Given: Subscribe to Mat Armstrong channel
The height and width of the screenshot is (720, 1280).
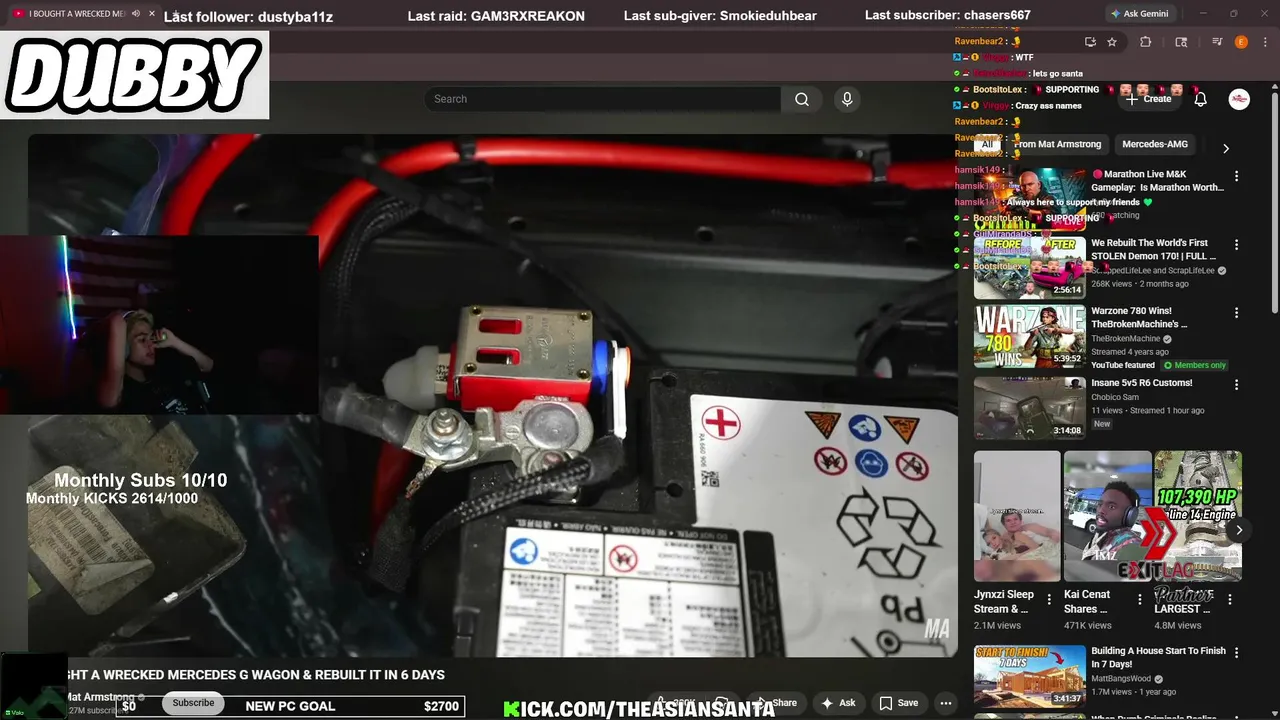Looking at the screenshot, I should 193,703.
